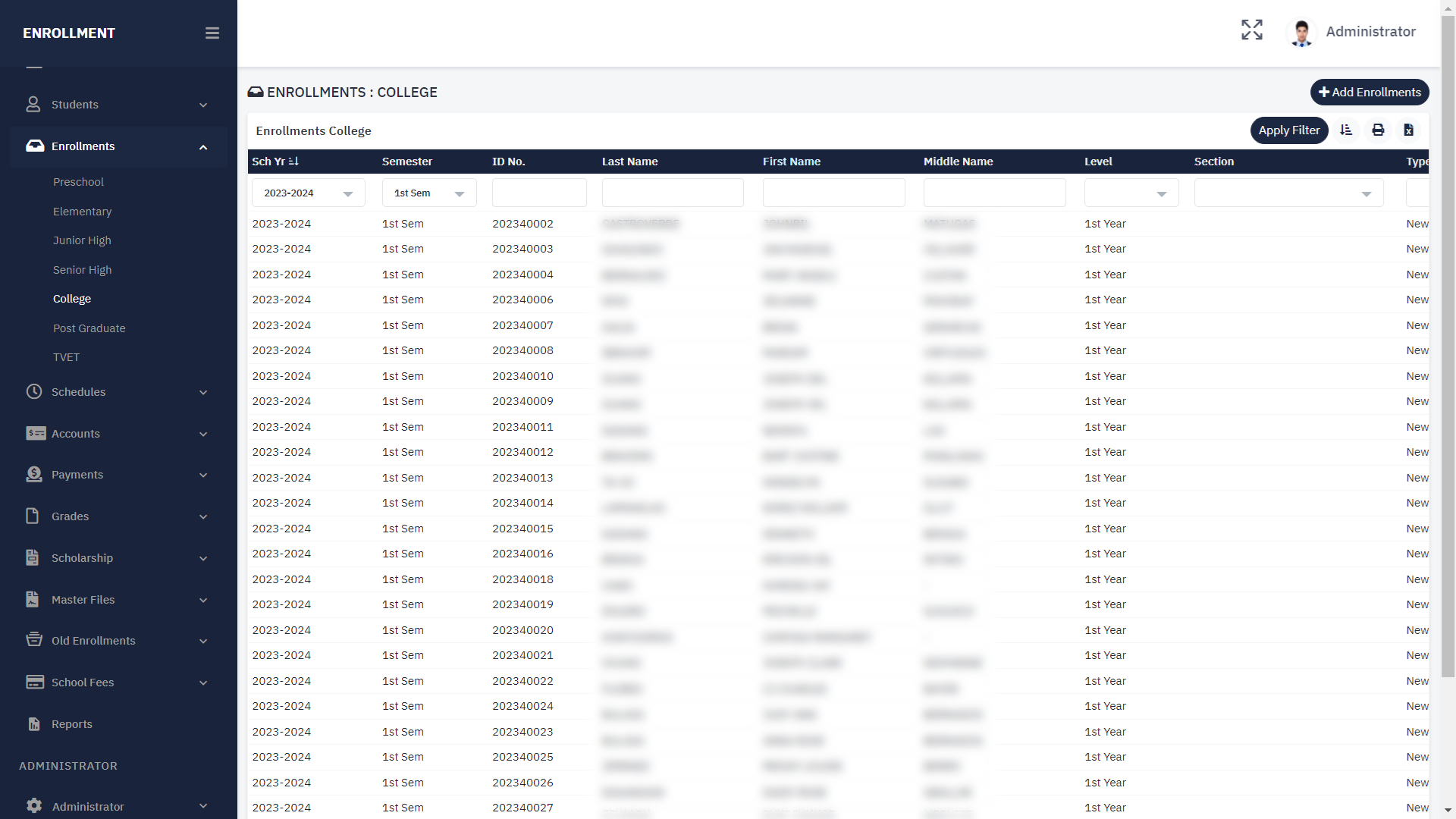Click the Apply Filter button
Viewport: 1456px width, 819px height.
pyautogui.click(x=1289, y=130)
